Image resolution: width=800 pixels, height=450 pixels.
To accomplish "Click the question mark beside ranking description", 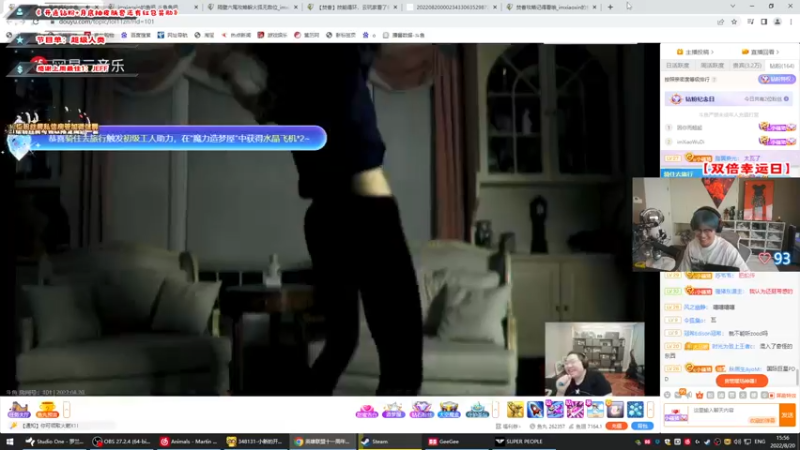I will click(714, 80).
